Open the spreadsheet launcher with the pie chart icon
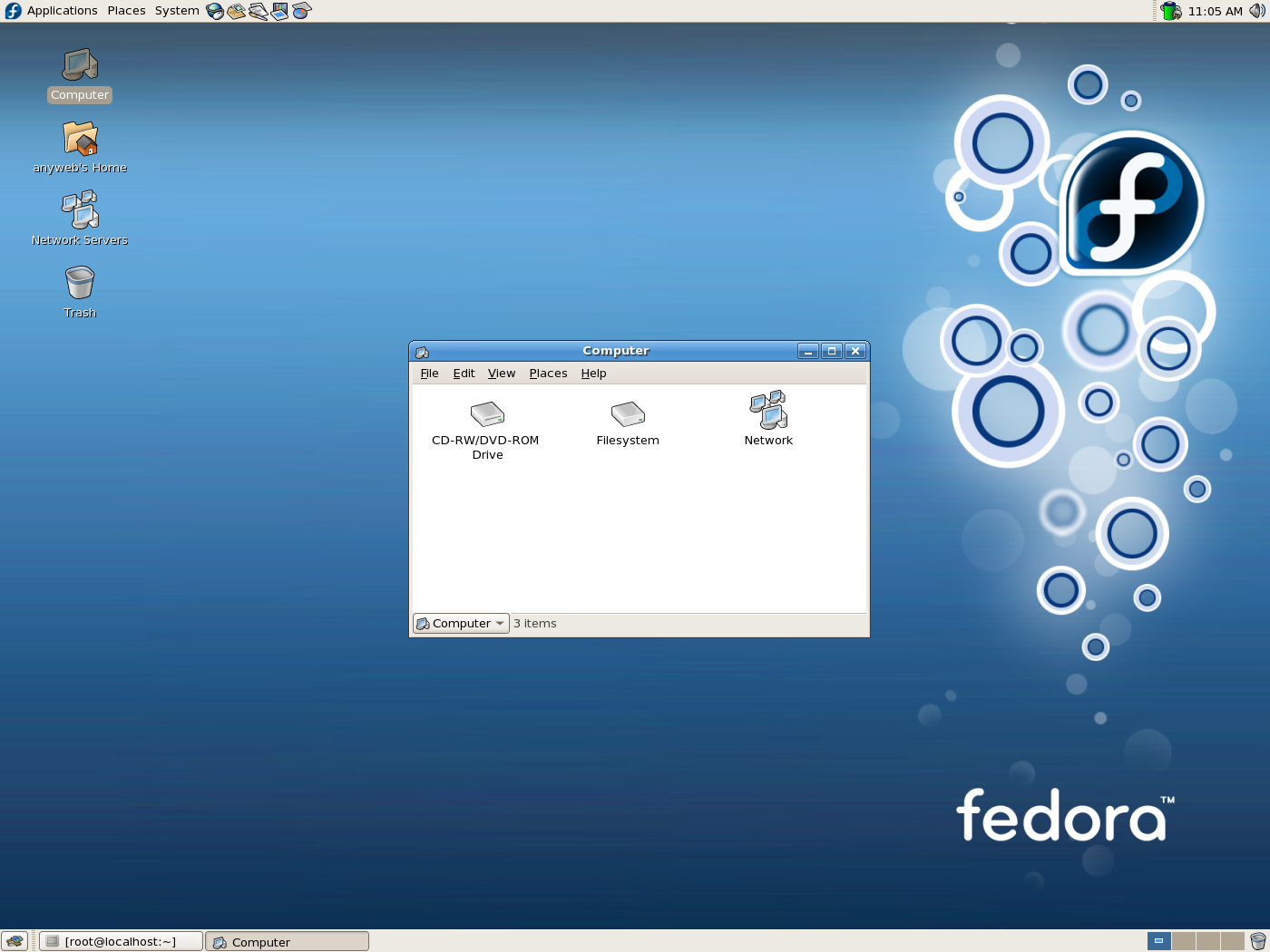Viewport: 1270px width, 952px height. pyautogui.click(x=302, y=11)
